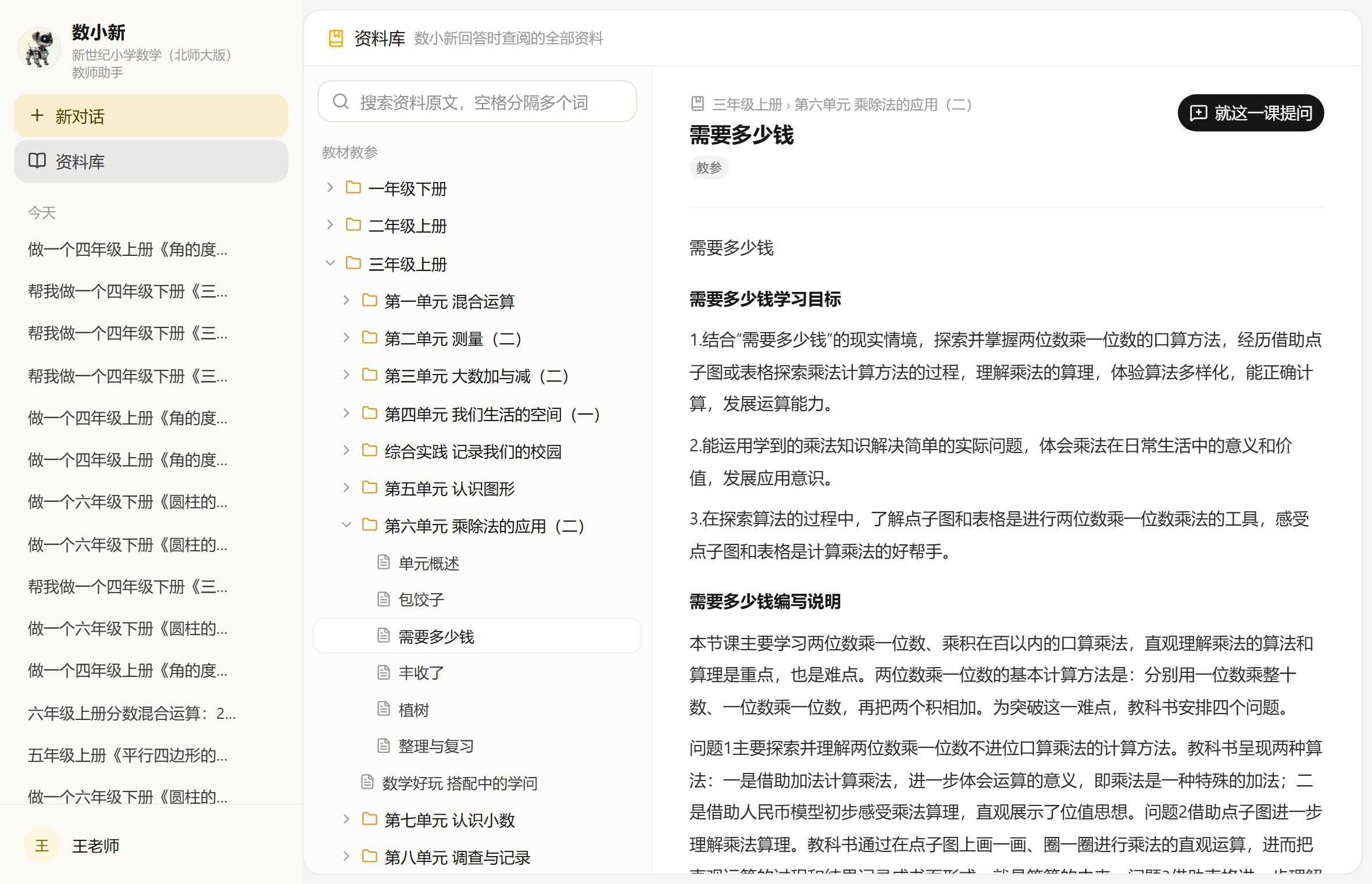Viewport: 1372px width, 884px height.
Task: Open 第八单元 调查与记录 folder
Action: coord(457,857)
